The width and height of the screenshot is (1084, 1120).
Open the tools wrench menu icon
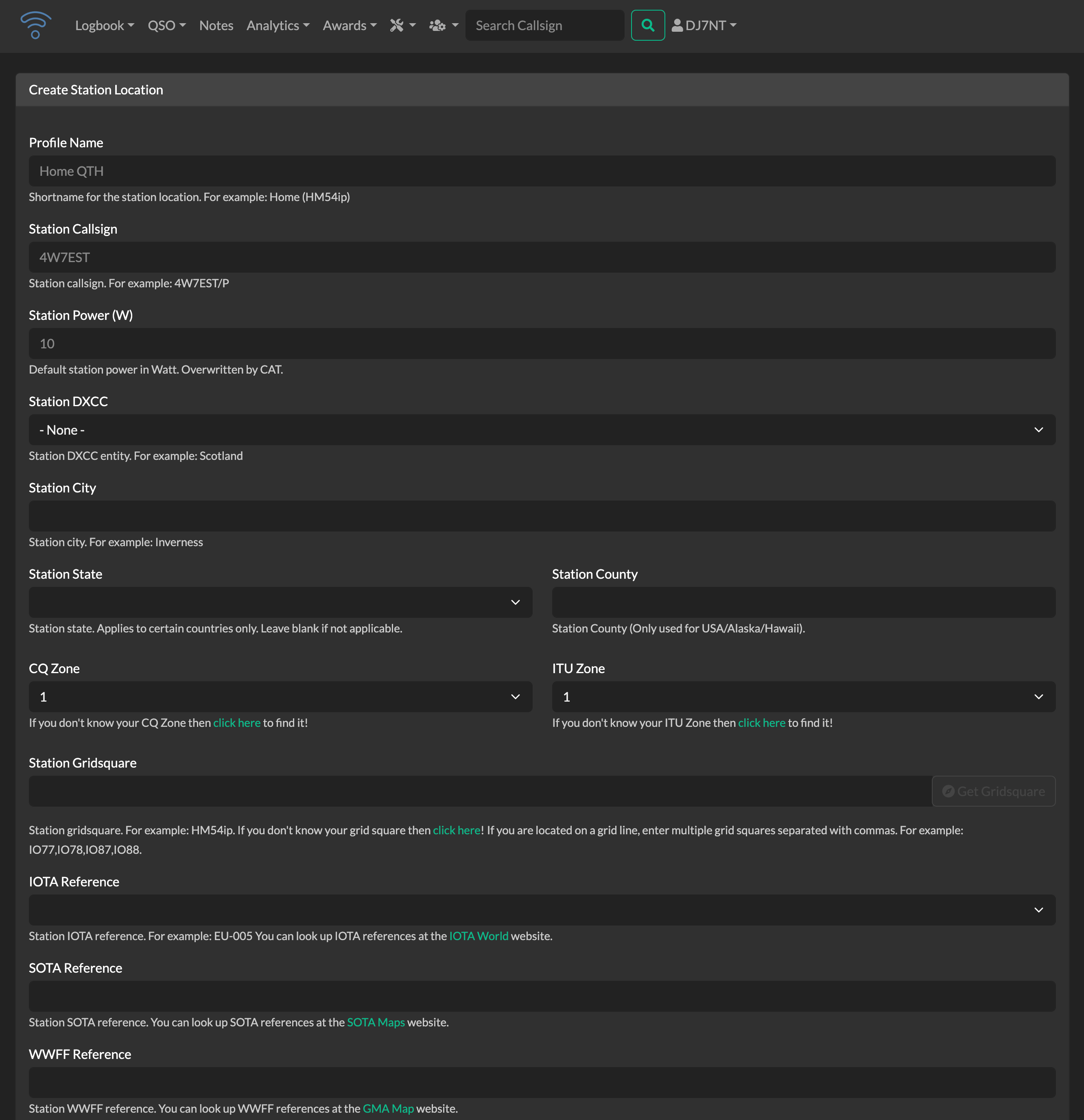tap(403, 25)
